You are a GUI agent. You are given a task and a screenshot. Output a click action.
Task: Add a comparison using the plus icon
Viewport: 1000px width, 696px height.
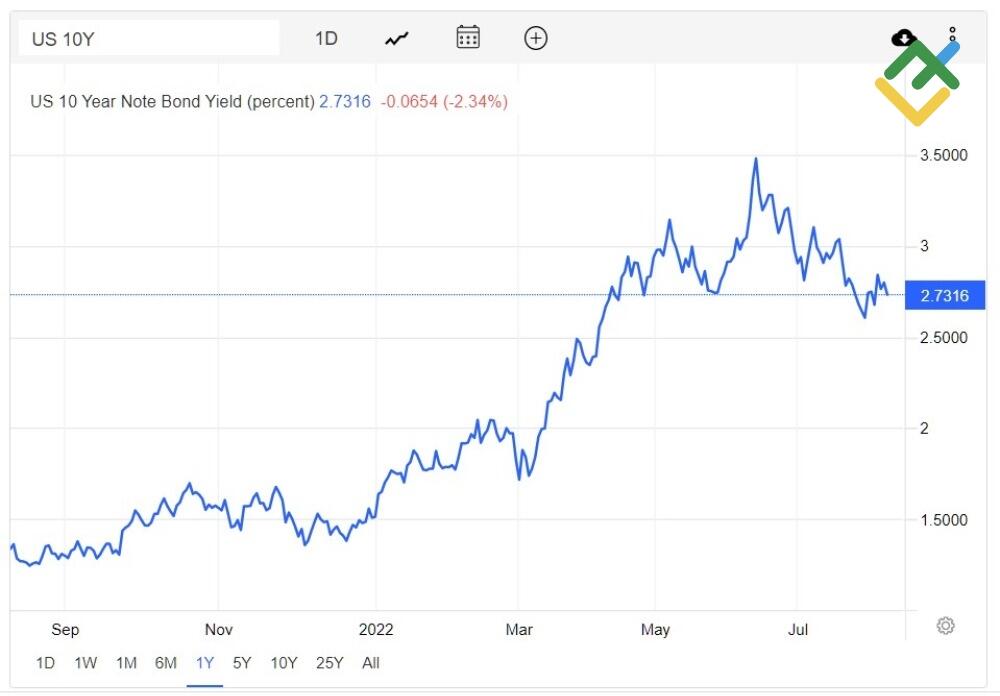click(x=536, y=38)
